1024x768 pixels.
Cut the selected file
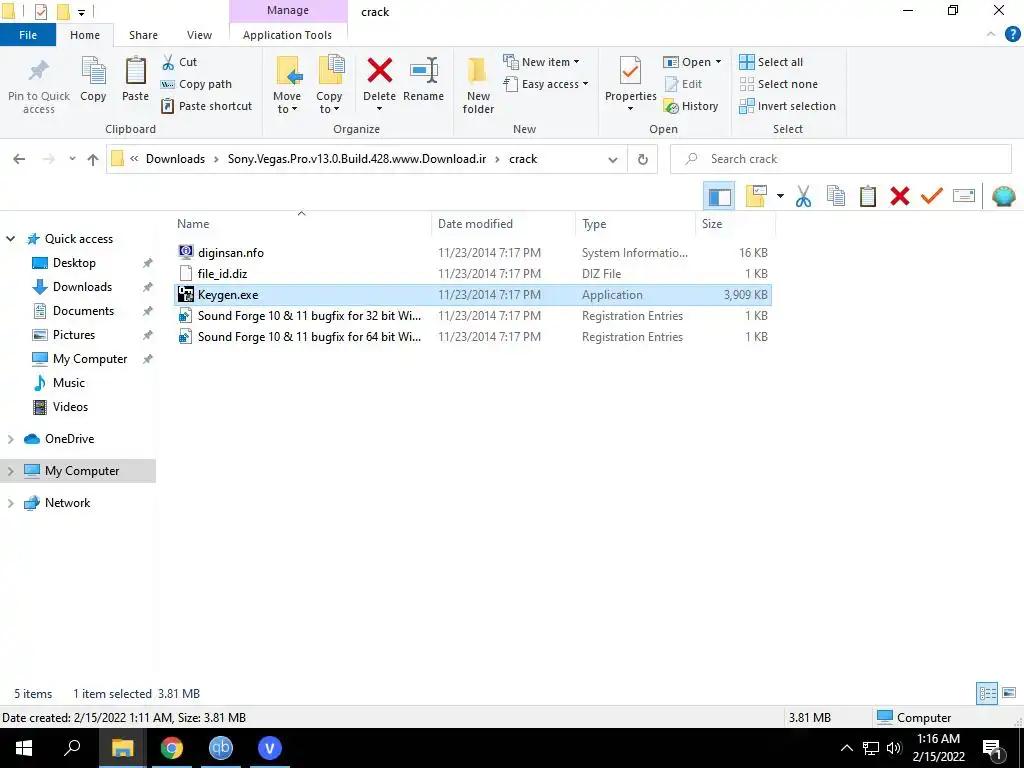click(x=180, y=62)
